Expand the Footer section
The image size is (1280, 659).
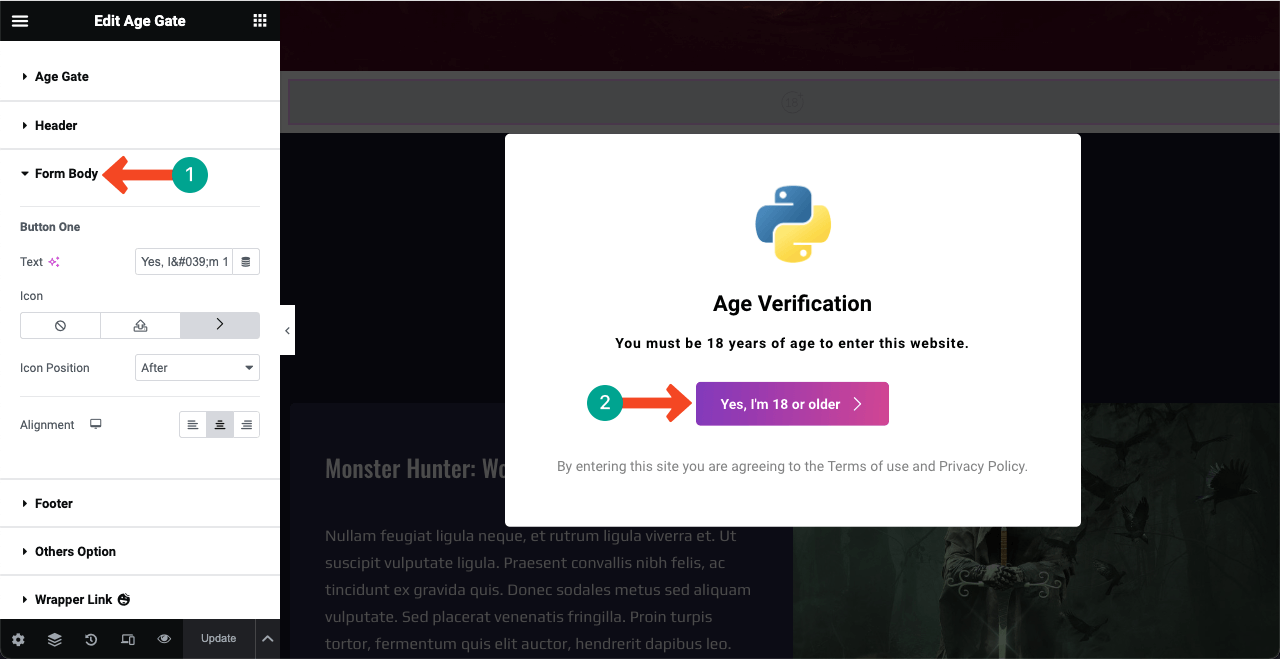click(x=54, y=503)
